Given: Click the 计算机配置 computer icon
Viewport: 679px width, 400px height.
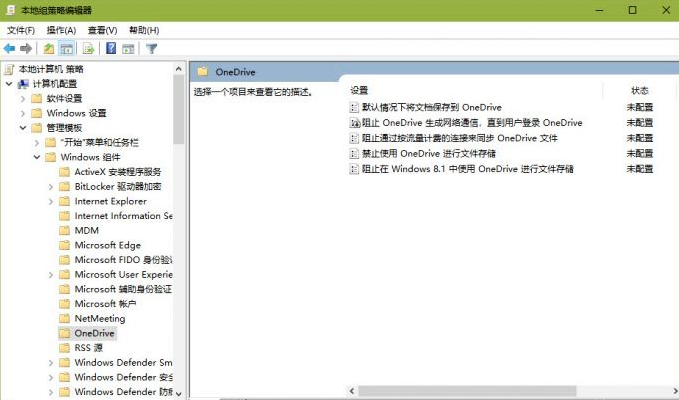Looking at the screenshot, I should point(23,84).
